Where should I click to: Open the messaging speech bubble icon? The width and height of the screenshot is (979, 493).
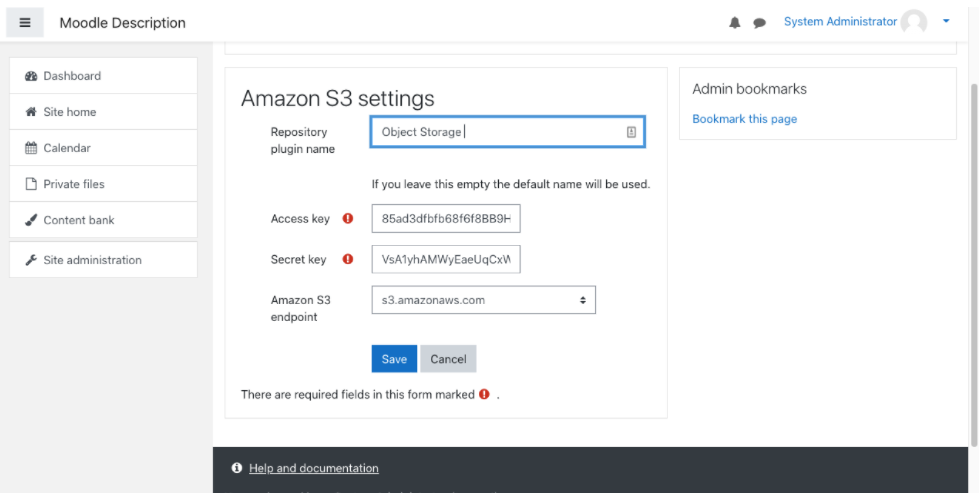[759, 23]
